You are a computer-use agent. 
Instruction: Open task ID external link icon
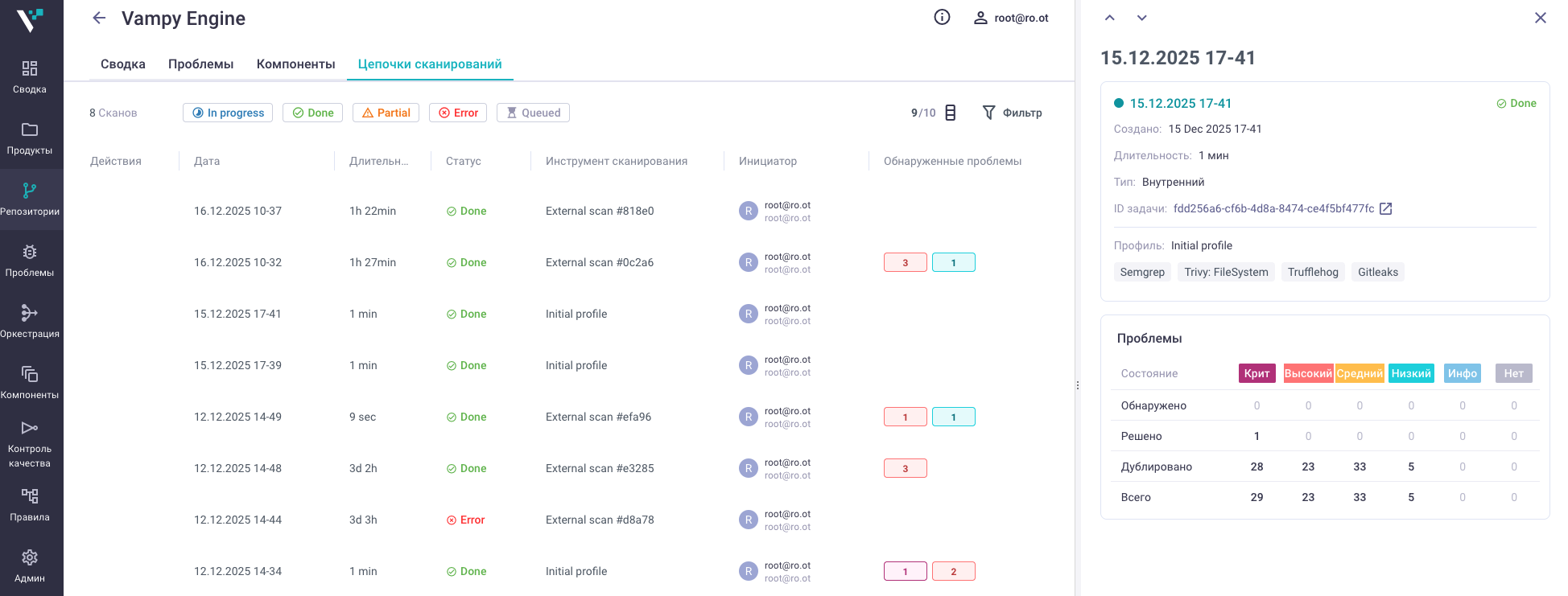coord(1385,209)
